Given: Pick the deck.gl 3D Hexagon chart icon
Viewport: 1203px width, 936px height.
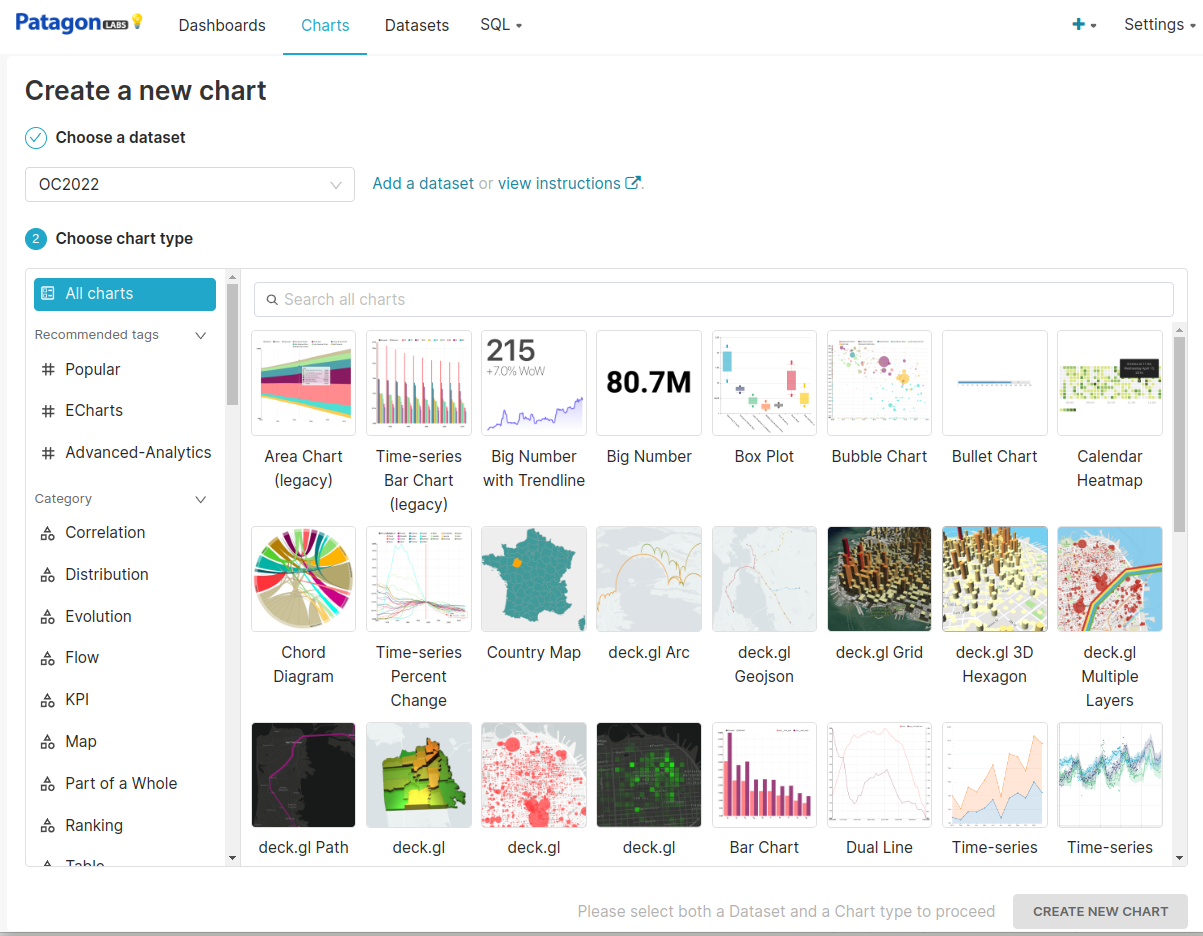Looking at the screenshot, I should [994, 579].
